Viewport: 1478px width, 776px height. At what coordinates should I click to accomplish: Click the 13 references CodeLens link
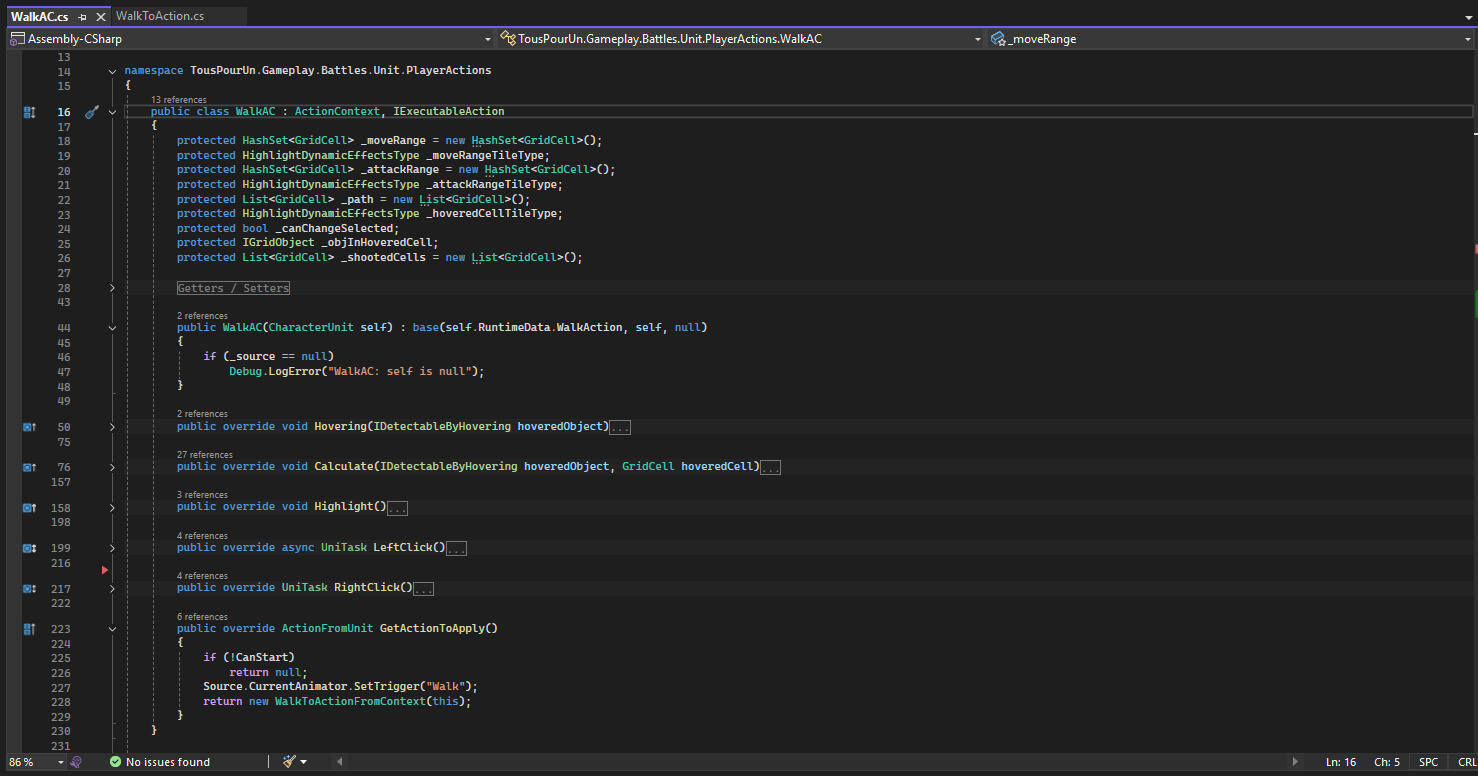click(x=178, y=100)
